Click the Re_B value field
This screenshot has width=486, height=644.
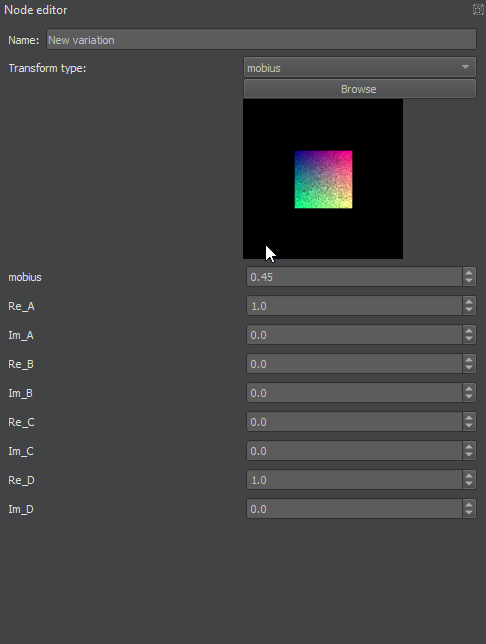(354, 364)
